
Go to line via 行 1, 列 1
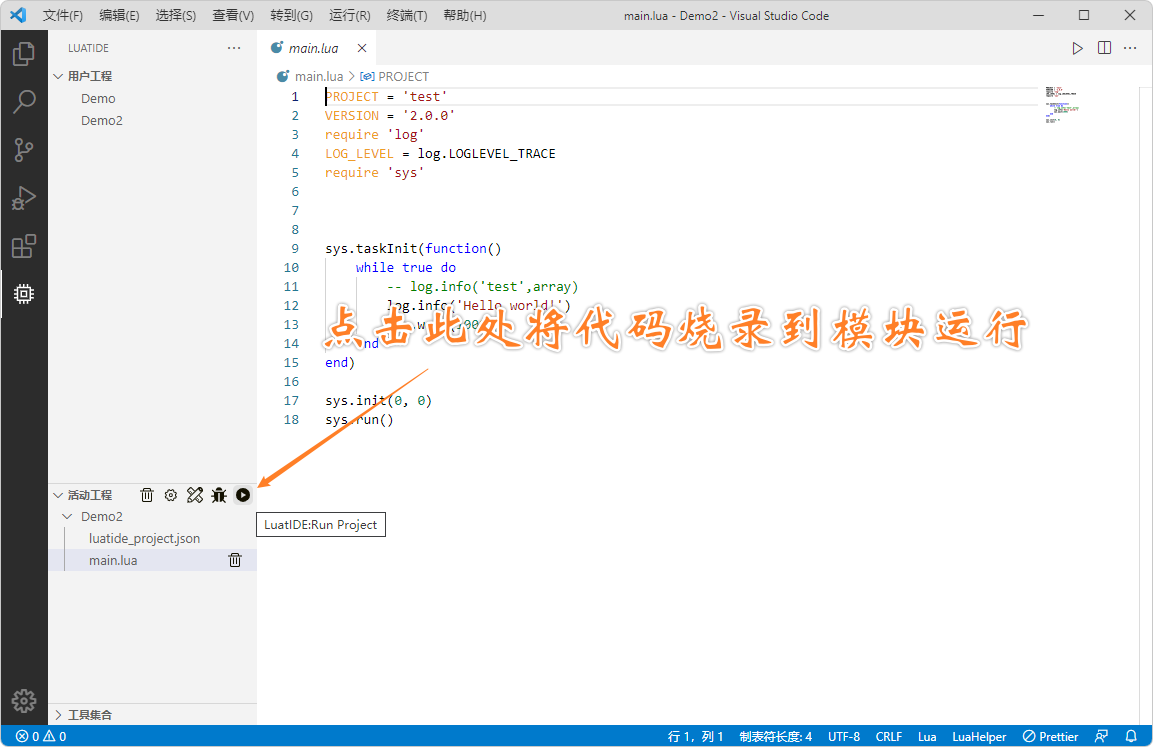point(695,736)
